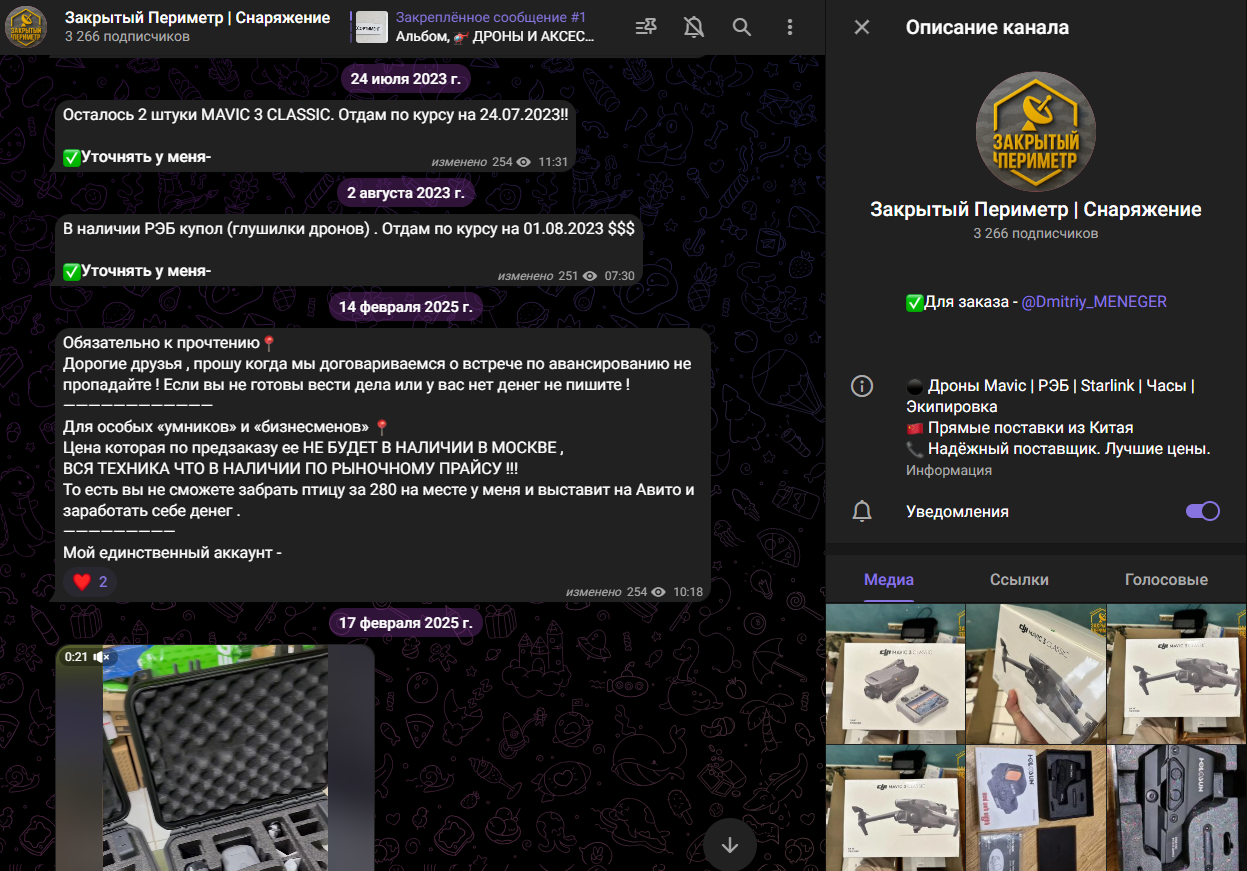Open the @Dmitriy_MENEGER profile link
The image size is (1247, 871).
(x=1094, y=301)
